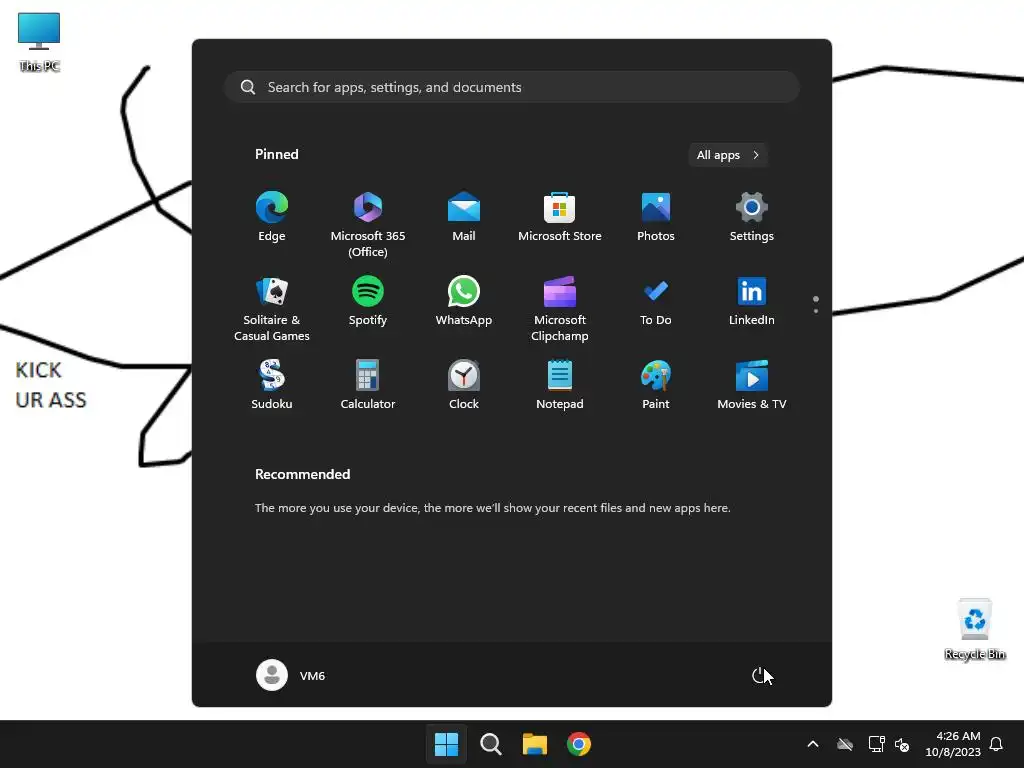Click the Start menu search box
Screen dimensions: 1024x768
(x=512, y=87)
